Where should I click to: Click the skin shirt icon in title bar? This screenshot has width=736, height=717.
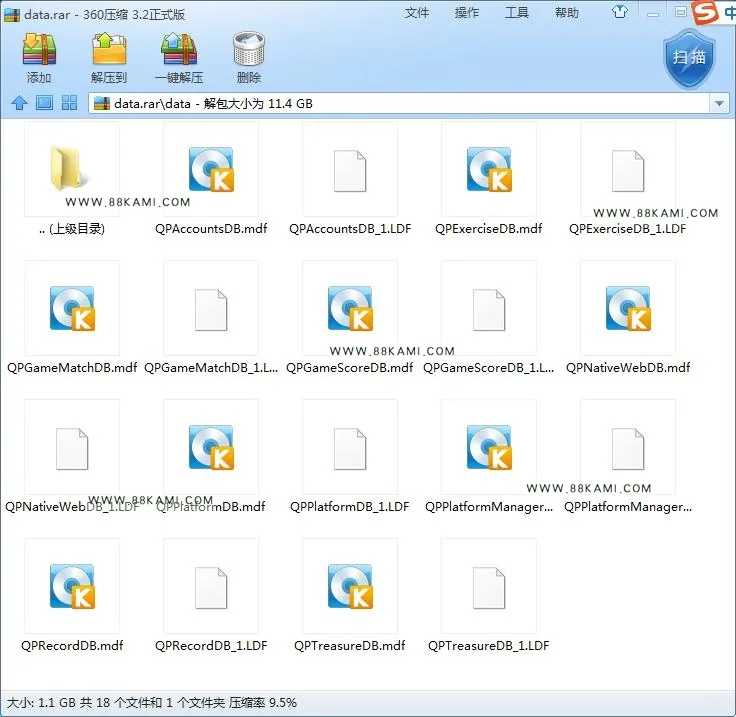click(x=620, y=12)
